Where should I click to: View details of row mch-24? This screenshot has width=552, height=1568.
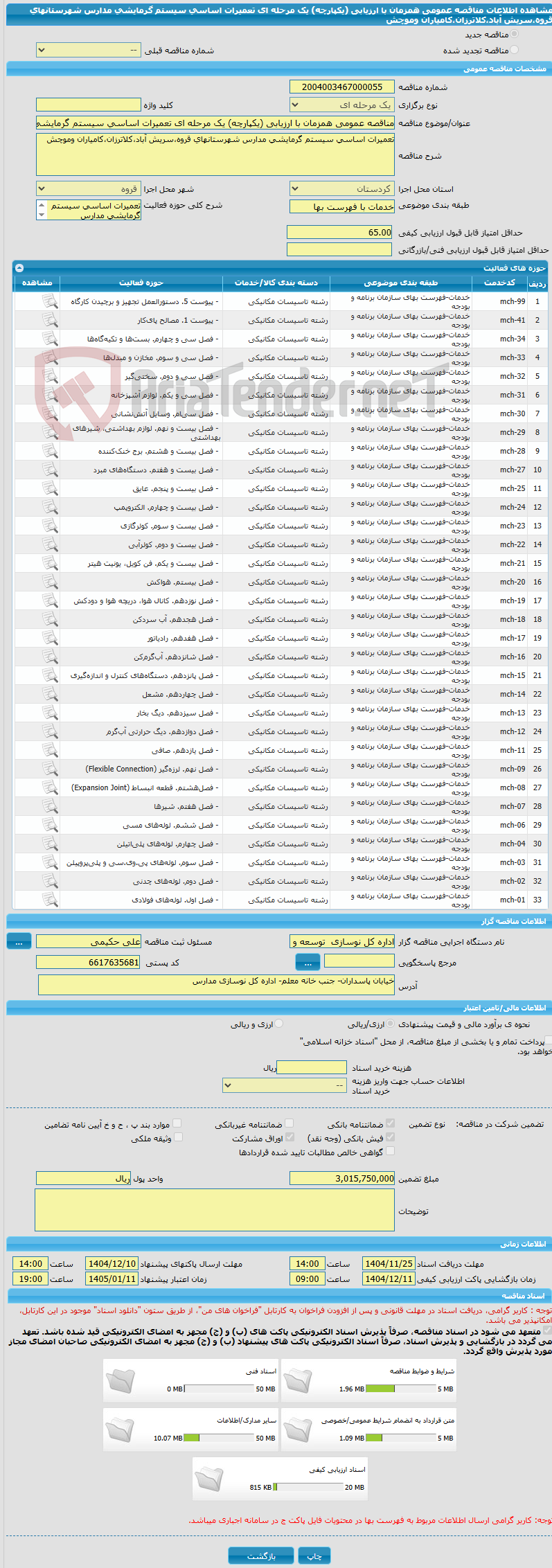(x=50, y=507)
